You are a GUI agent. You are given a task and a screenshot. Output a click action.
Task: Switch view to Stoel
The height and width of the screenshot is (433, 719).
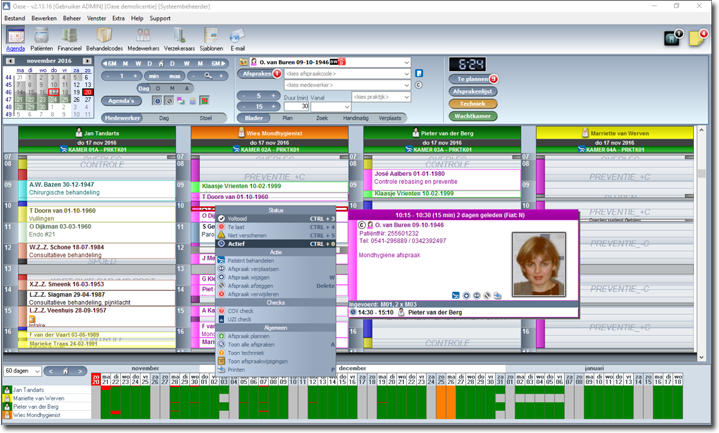(x=205, y=118)
